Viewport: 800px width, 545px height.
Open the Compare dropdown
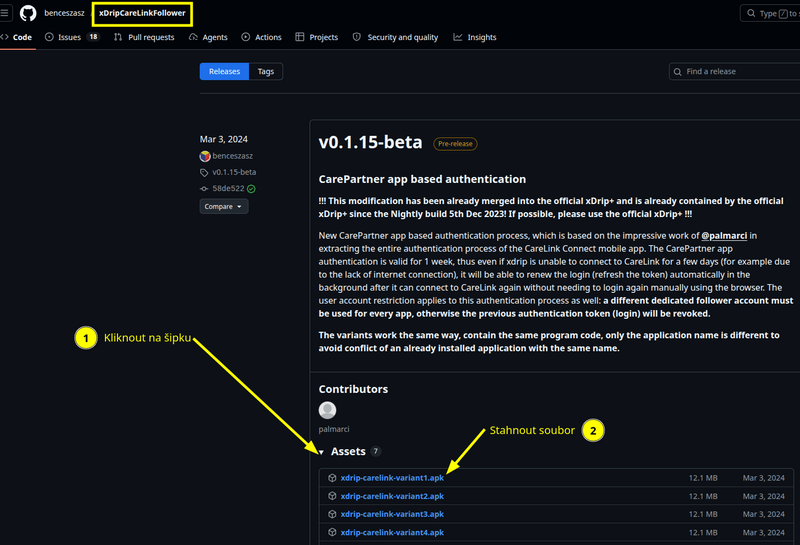coord(223,207)
